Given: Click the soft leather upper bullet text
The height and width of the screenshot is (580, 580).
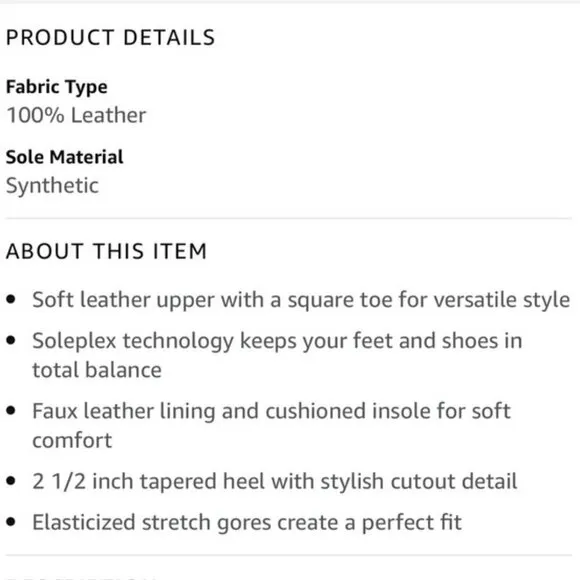Looking at the screenshot, I should (x=301, y=300).
